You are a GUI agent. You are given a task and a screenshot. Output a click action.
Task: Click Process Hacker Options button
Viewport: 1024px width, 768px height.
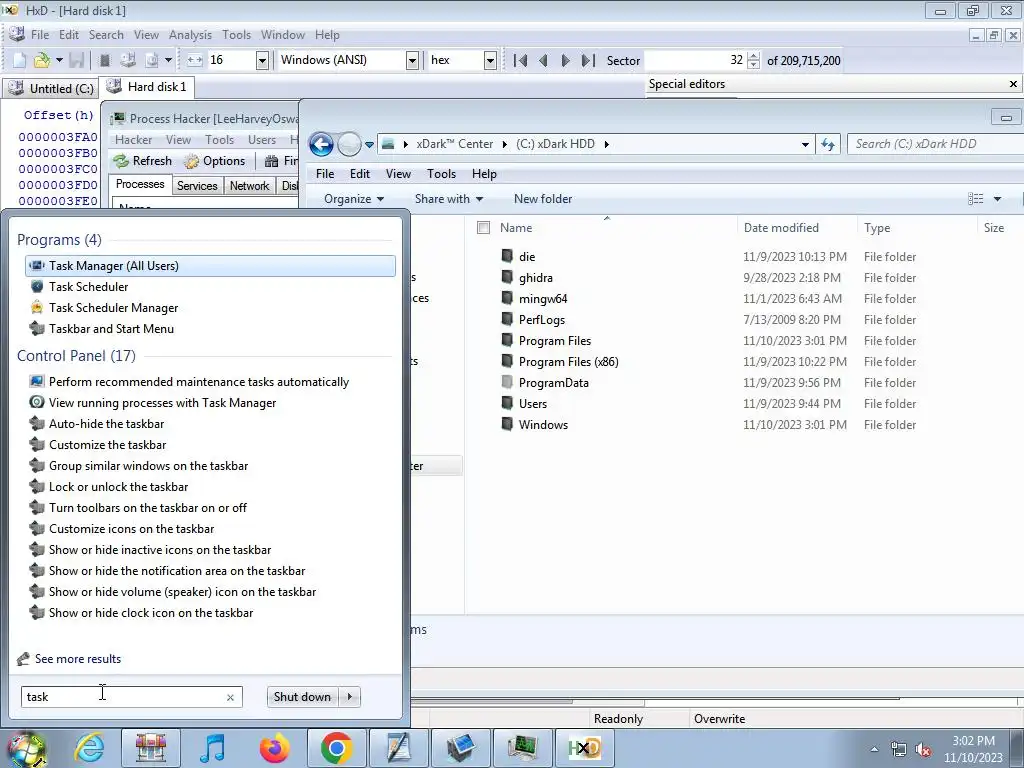(214, 161)
